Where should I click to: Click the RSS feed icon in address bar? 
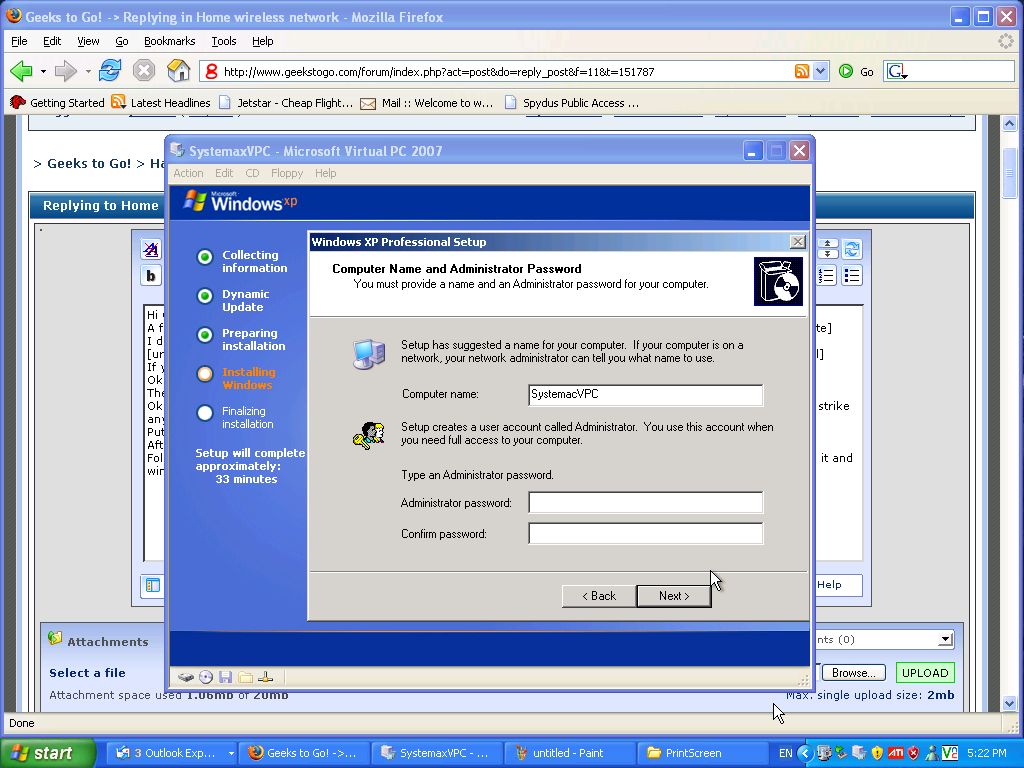(x=801, y=71)
